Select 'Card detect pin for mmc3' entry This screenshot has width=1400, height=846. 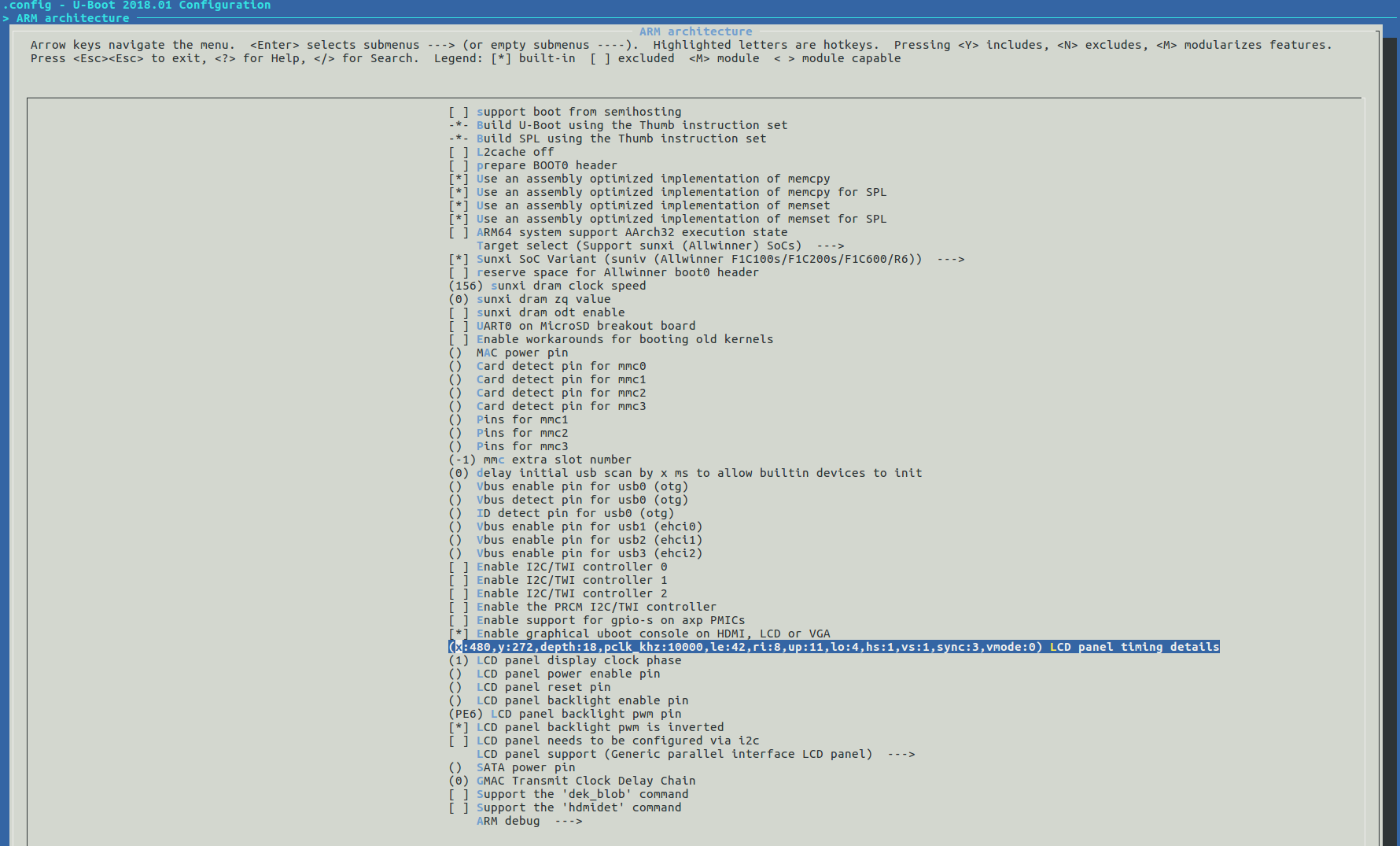tap(547, 406)
